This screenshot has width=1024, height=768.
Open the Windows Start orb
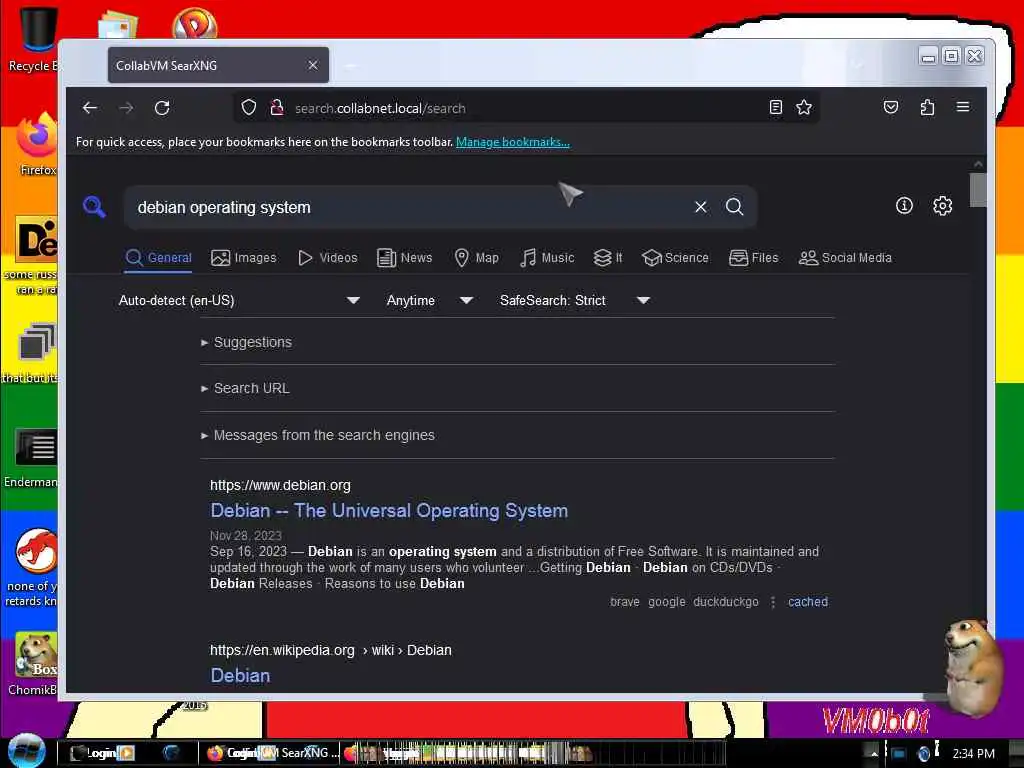[27, 750]
